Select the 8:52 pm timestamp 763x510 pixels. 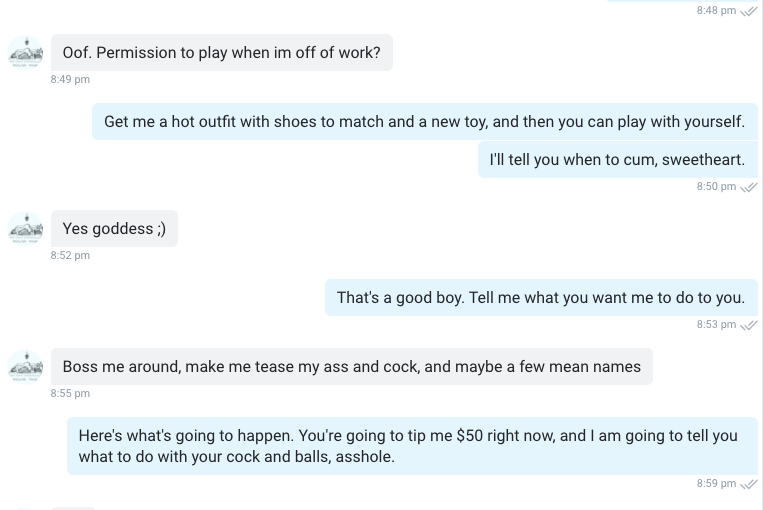click(70, 256)
